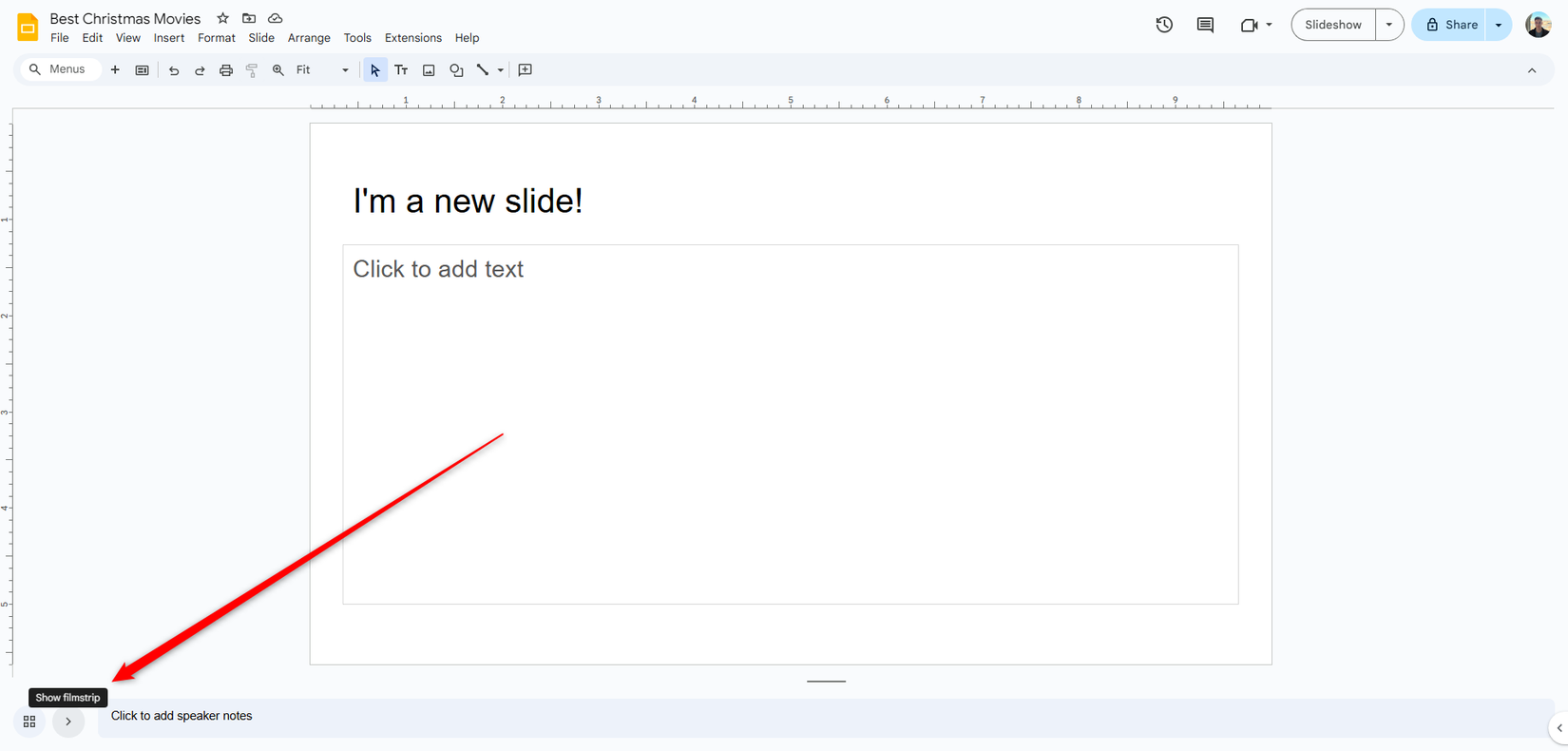Image resolution: width=1568 pixels, height=751 pixels.
Task: Insert a text box
Action: click(401, 69)
